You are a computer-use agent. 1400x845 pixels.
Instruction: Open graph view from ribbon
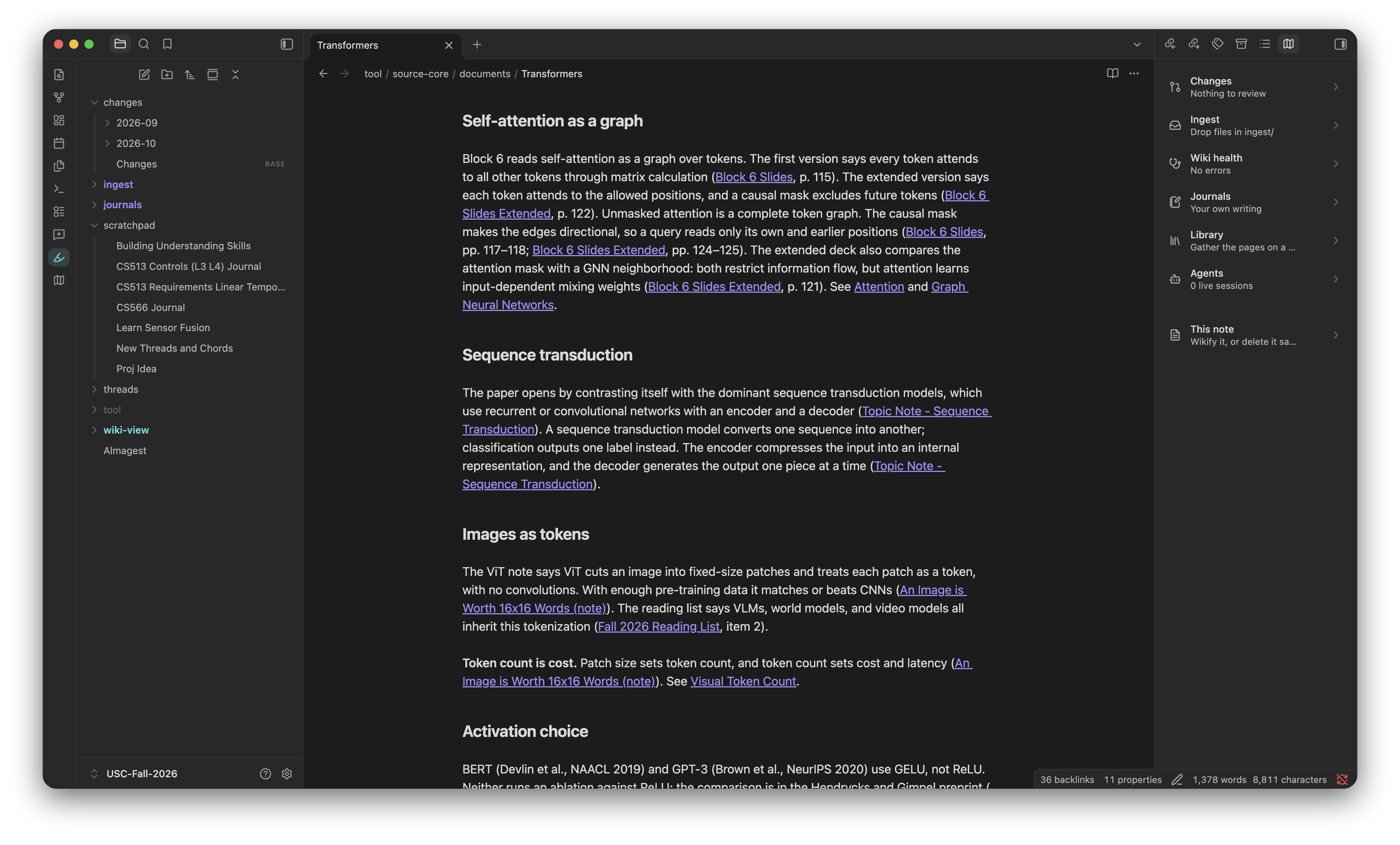59,97
